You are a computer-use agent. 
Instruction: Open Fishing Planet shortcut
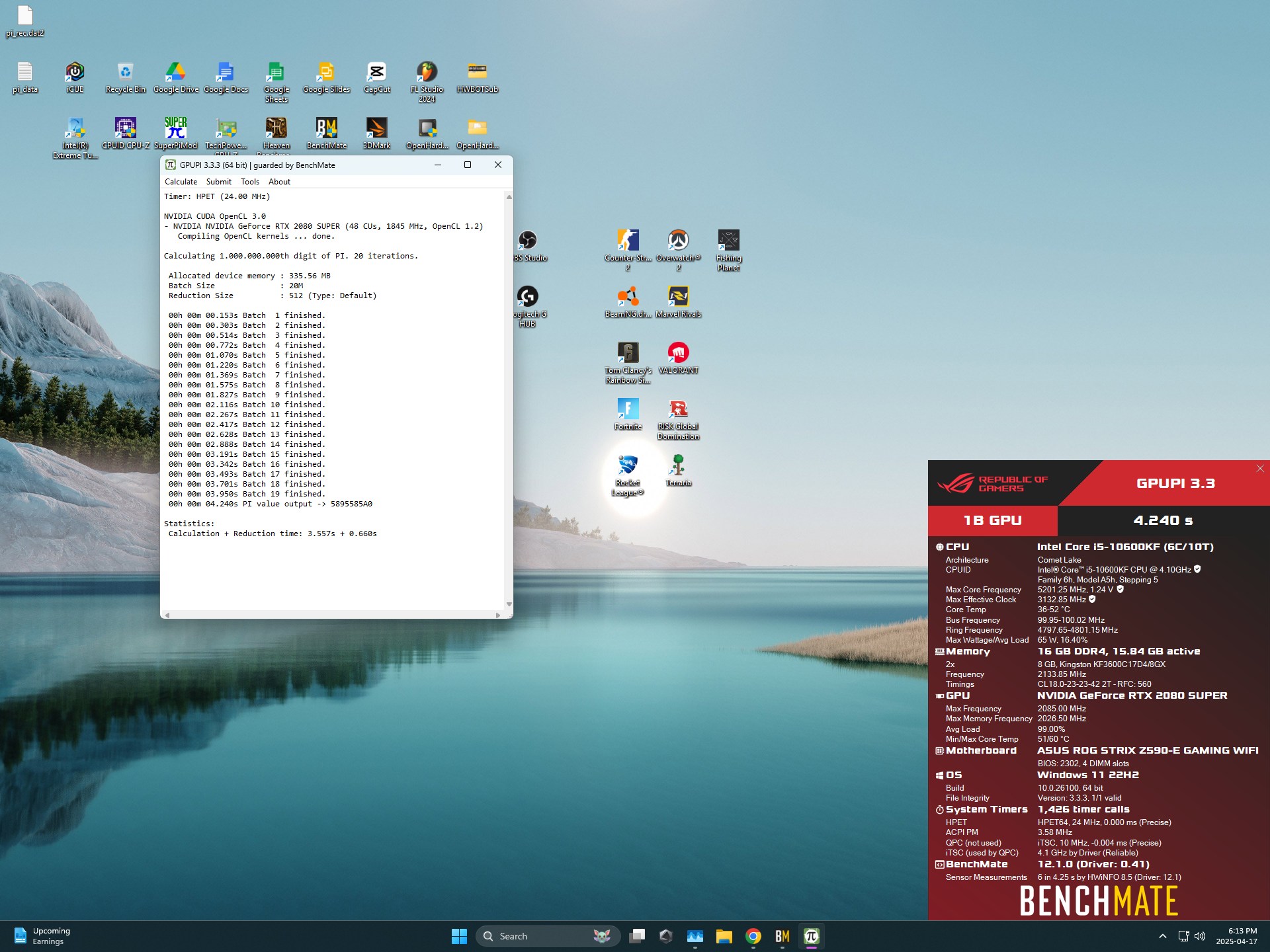coord(728,251)
